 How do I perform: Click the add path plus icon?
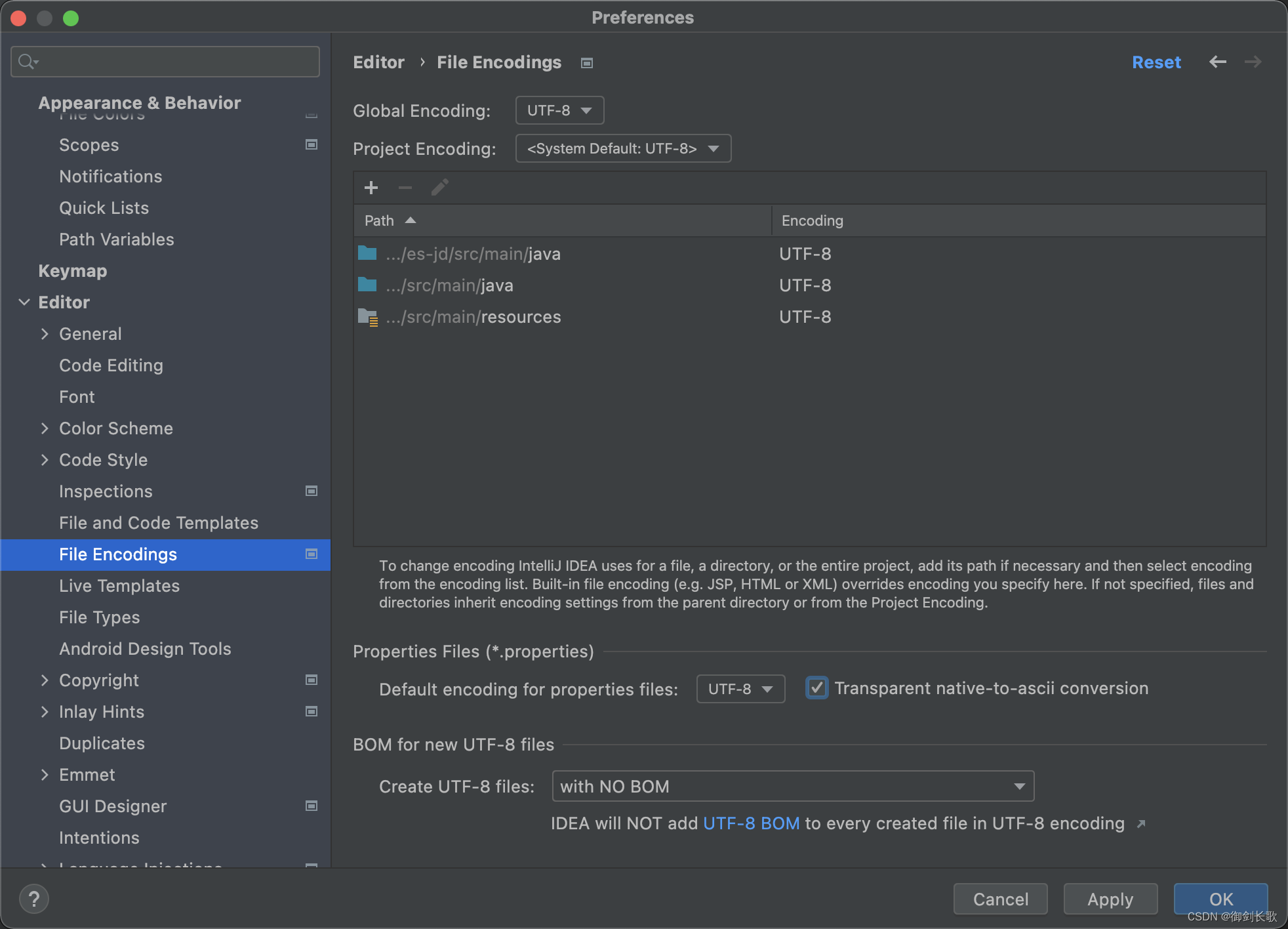(x=371, y=188)
